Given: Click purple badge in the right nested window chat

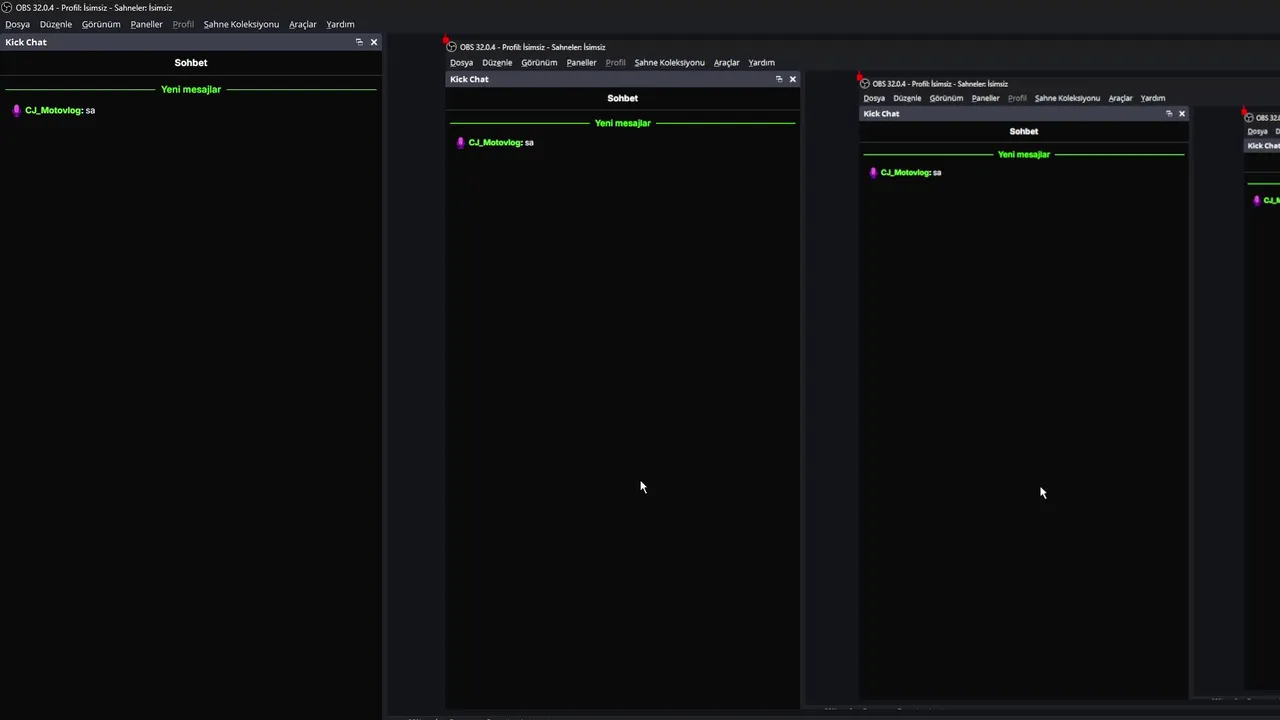Looking at the screenshot, I should click(873, 172).
